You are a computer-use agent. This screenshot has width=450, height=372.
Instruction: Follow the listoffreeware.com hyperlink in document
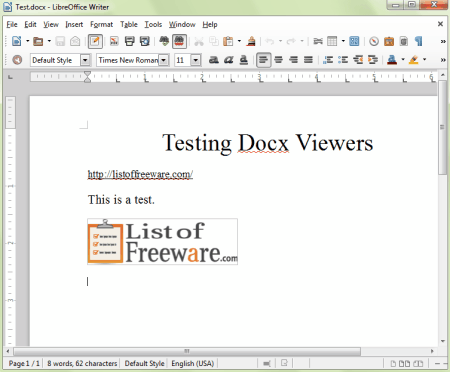140,174
